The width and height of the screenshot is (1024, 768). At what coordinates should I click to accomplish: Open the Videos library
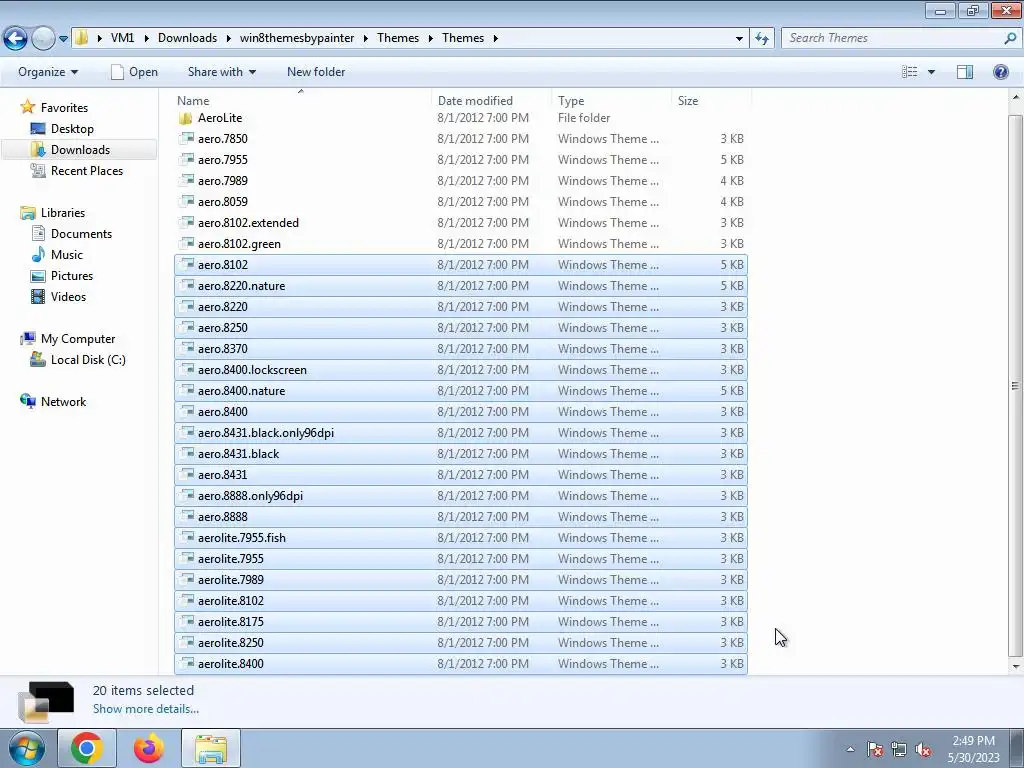(69, 296)
